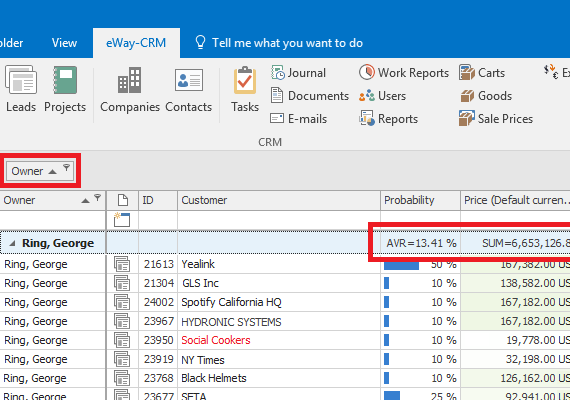The height and width of the screenshot is (400, 570).
Task: Open filter on Owner column header
Action: tap(97, 197)
